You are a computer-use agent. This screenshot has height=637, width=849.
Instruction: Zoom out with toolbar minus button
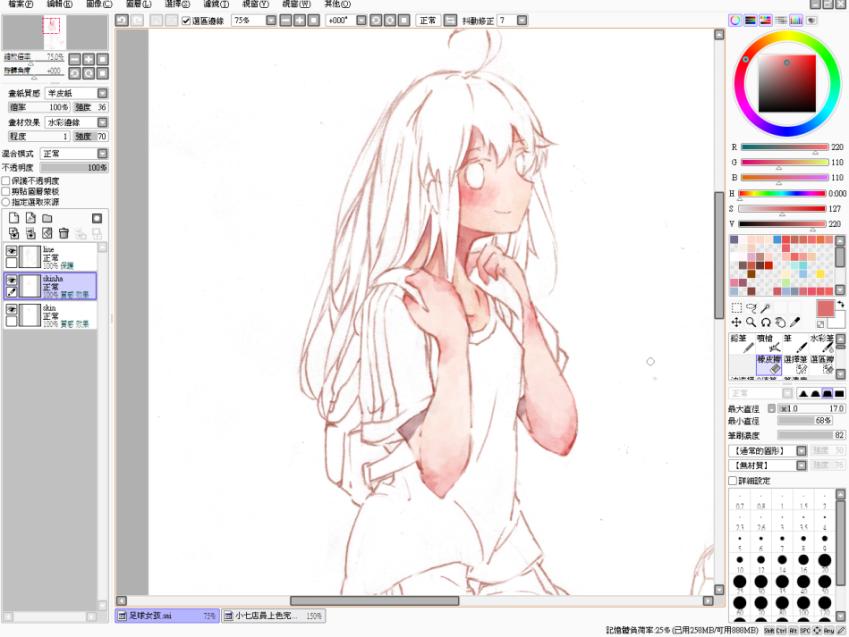pos(285,21)
